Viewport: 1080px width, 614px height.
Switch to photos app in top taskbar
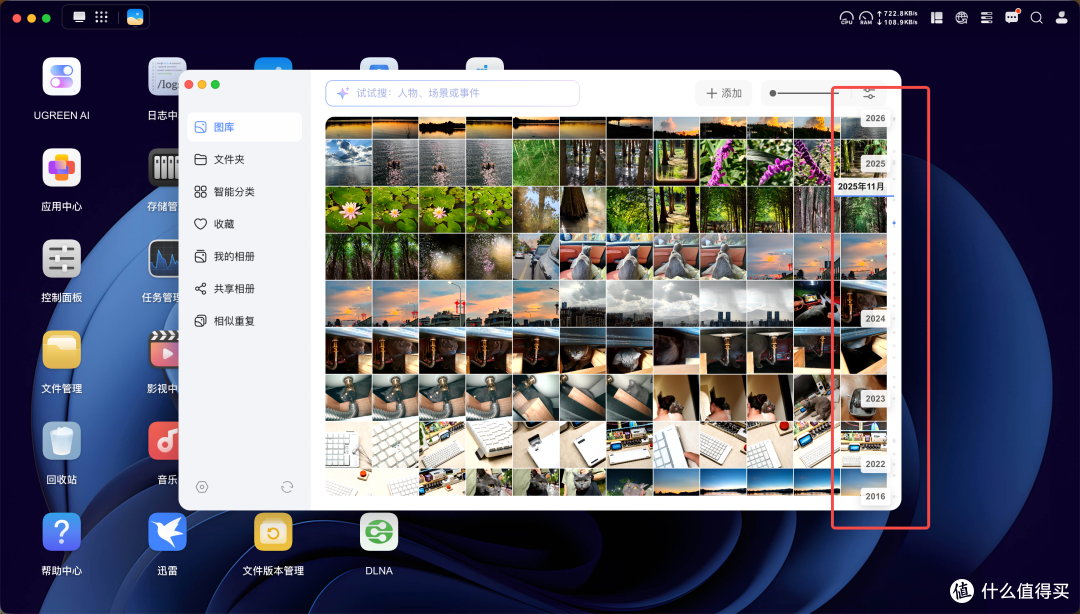click(135, 17)
